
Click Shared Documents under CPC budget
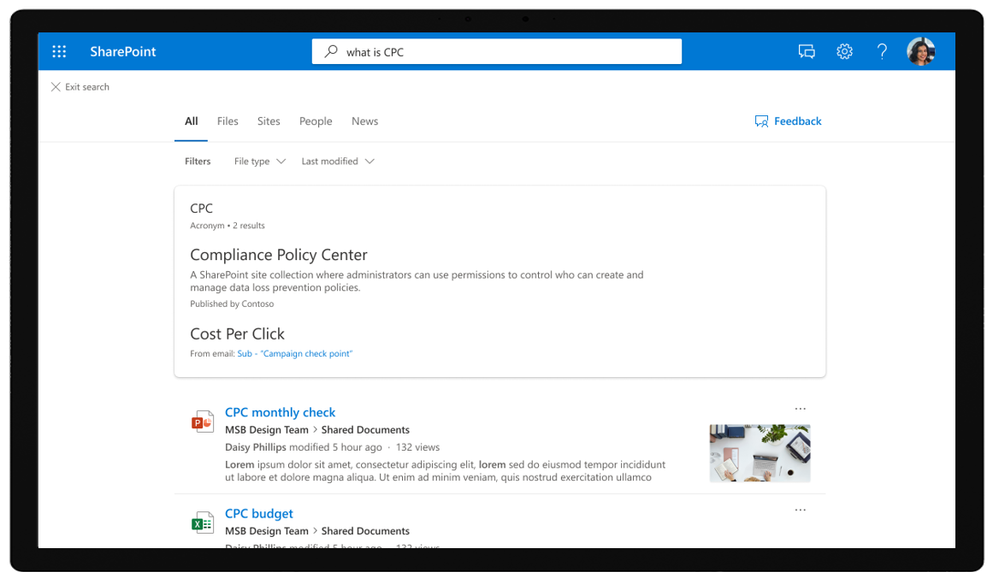365,531
